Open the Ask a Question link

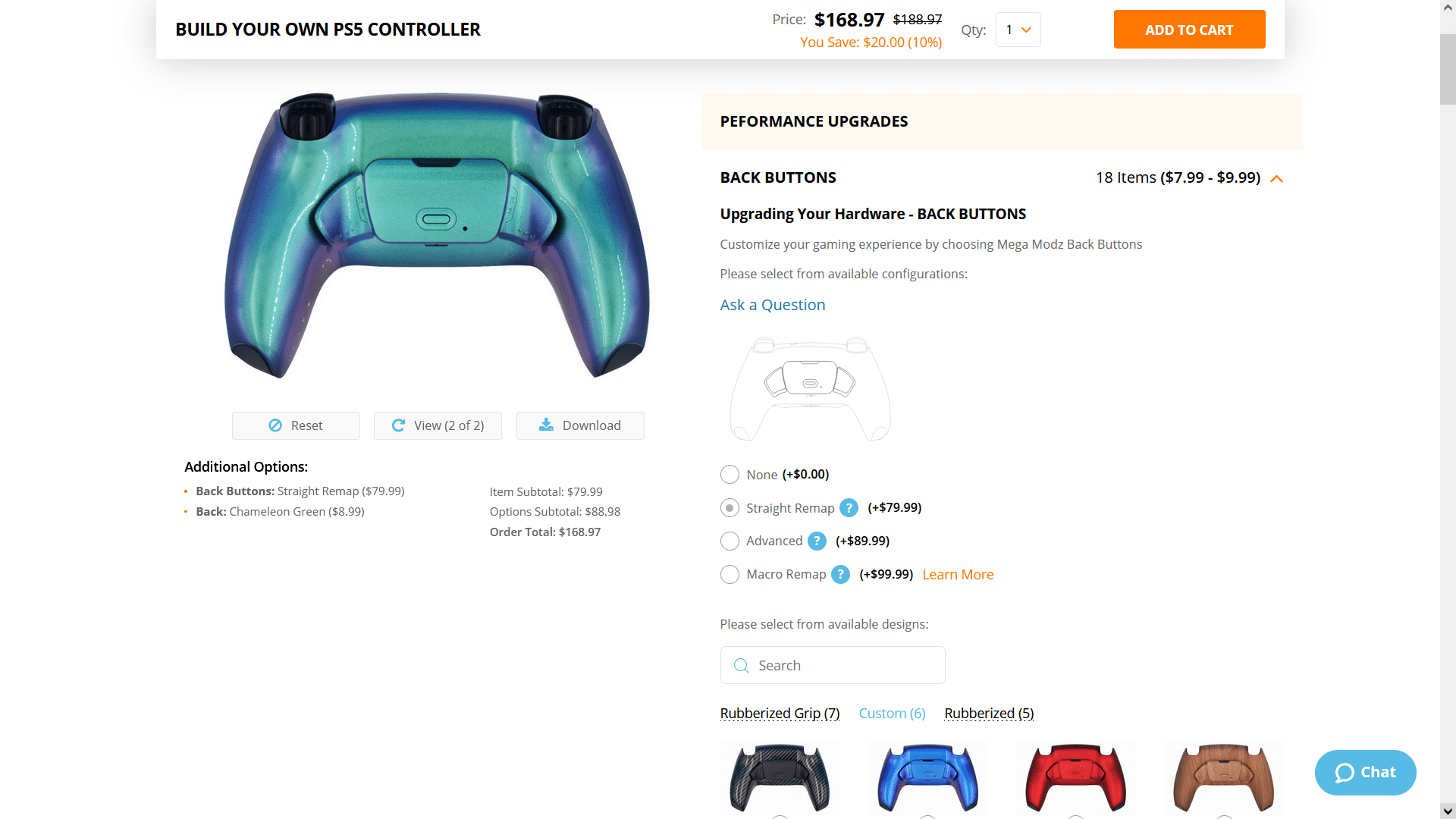click(773, 305)
